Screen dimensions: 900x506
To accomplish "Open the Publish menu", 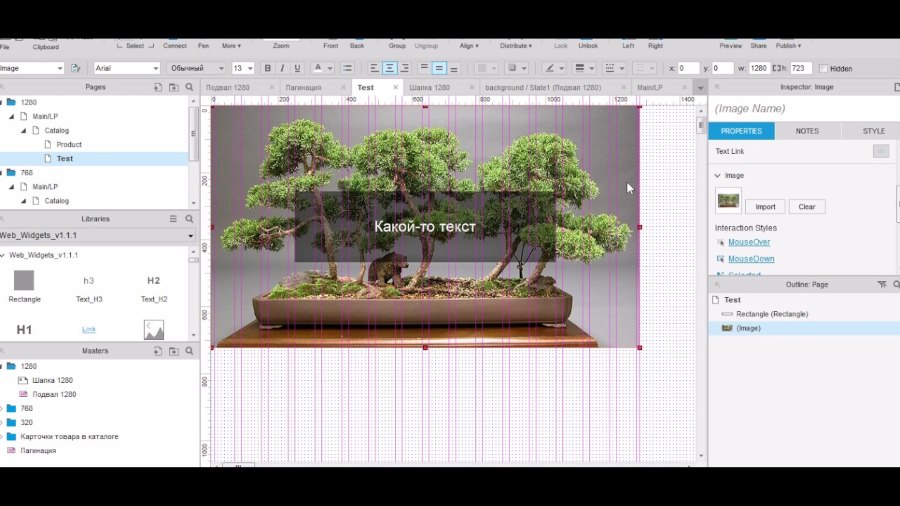I will [x=788, y=46].
